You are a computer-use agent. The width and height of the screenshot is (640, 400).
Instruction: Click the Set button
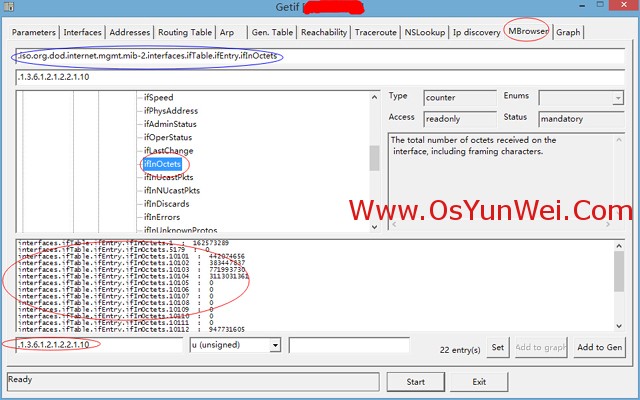coord(497,347)
